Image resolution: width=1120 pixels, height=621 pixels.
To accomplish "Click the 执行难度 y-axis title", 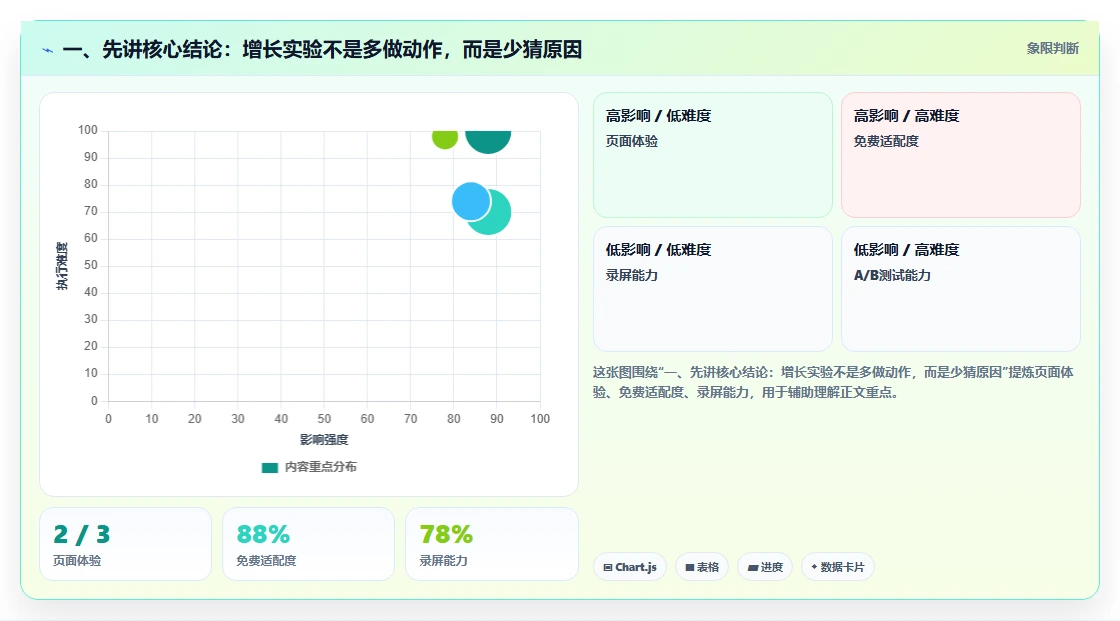I will point(62,266).
